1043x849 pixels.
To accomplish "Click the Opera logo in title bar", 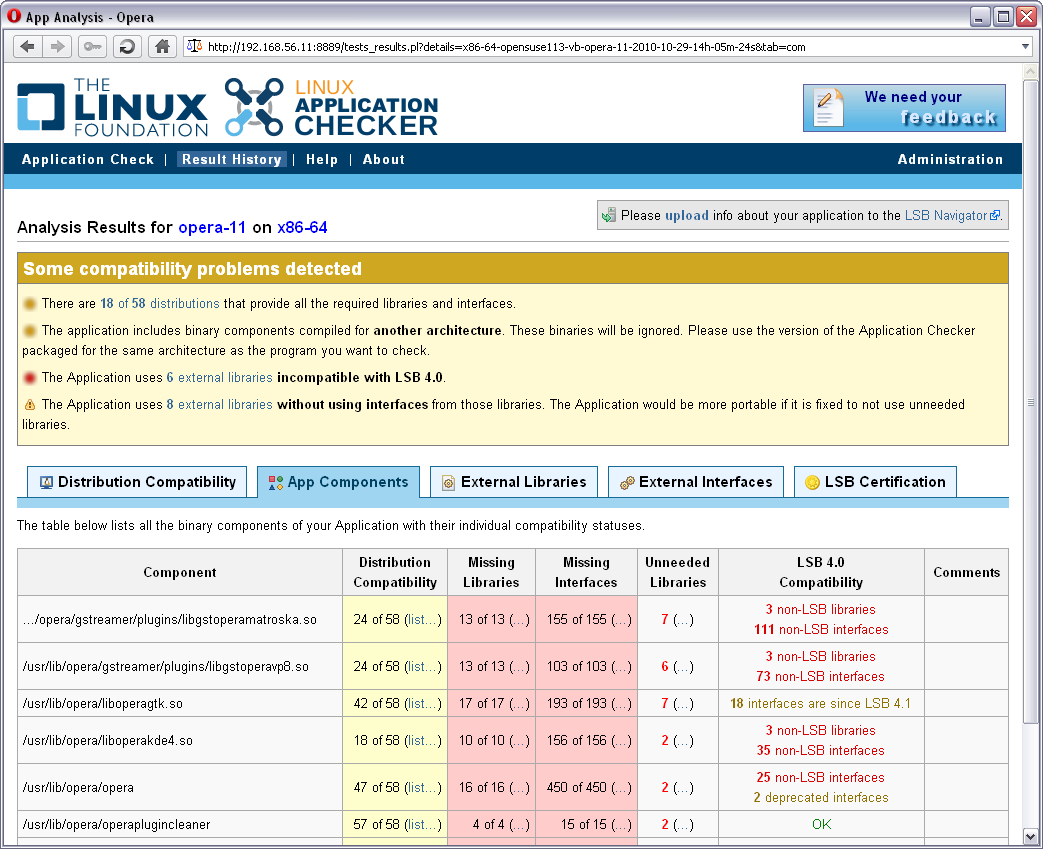I will 14,16.
